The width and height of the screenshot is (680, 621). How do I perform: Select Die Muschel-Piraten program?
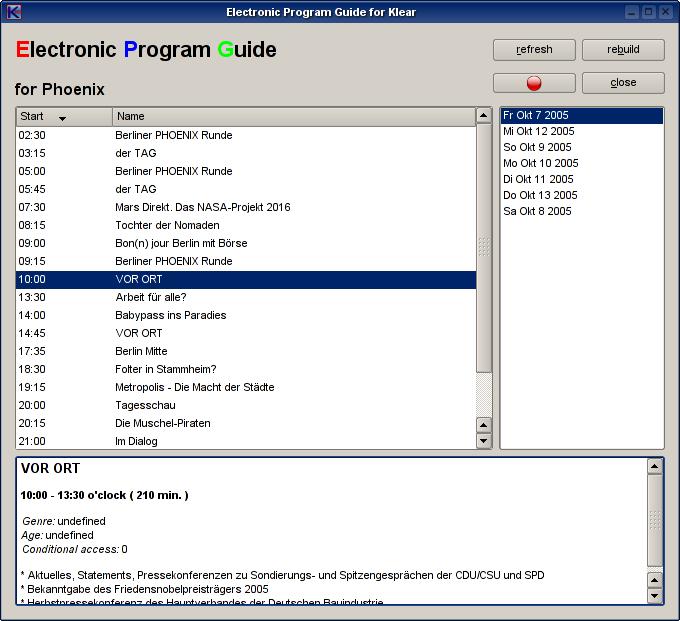(x=246, y=423)
